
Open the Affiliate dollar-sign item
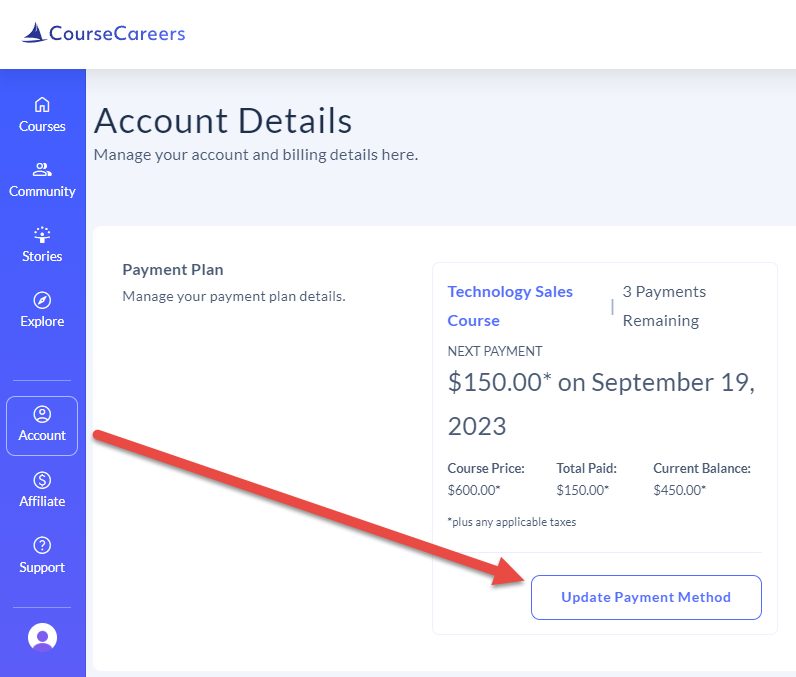[x=42, y=490]
